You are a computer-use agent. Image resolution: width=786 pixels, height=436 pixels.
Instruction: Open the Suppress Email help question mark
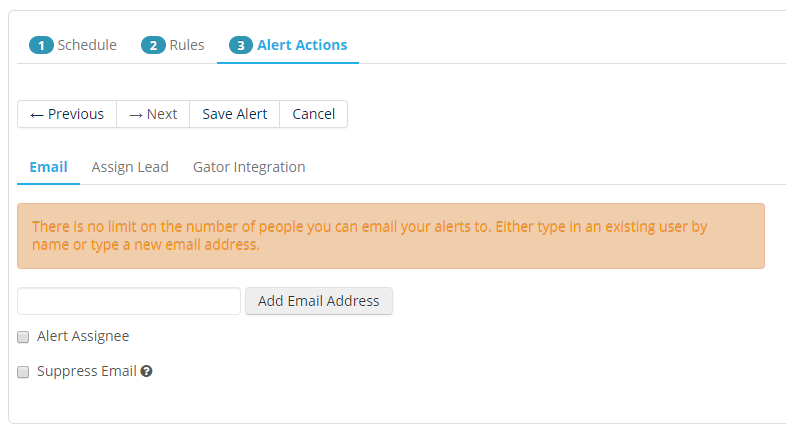pos(146,371)
